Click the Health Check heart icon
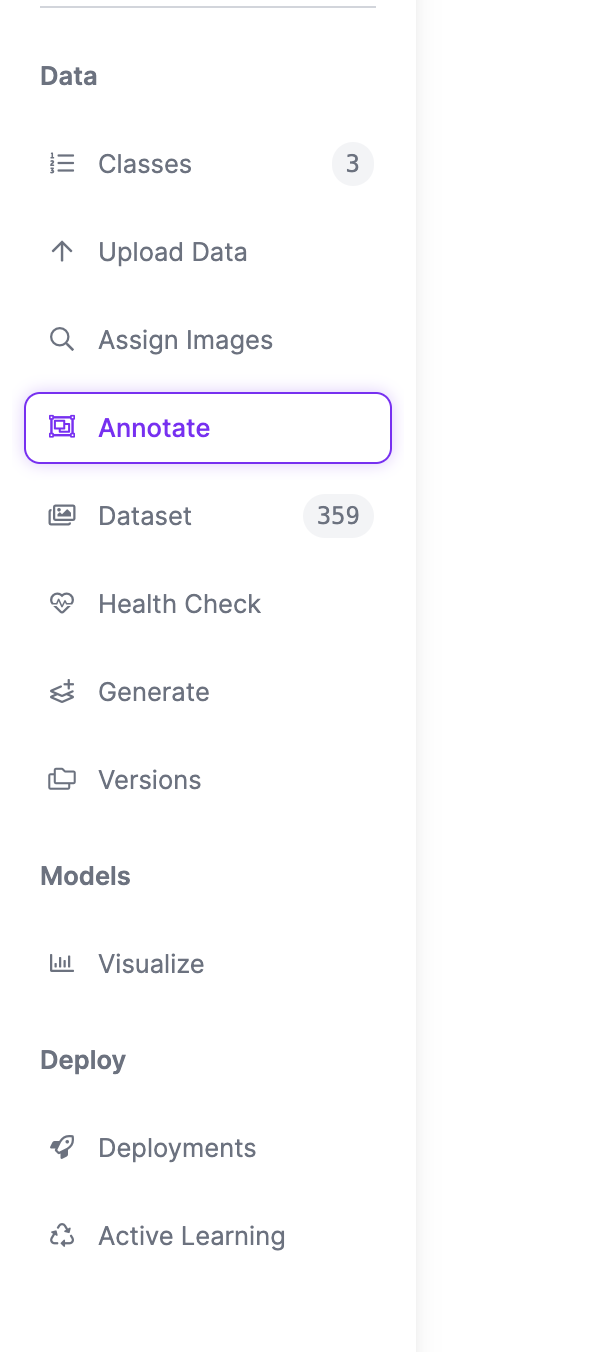This screenshot has height=1352, width=606. pyautogui.click(x=62, y=604)
